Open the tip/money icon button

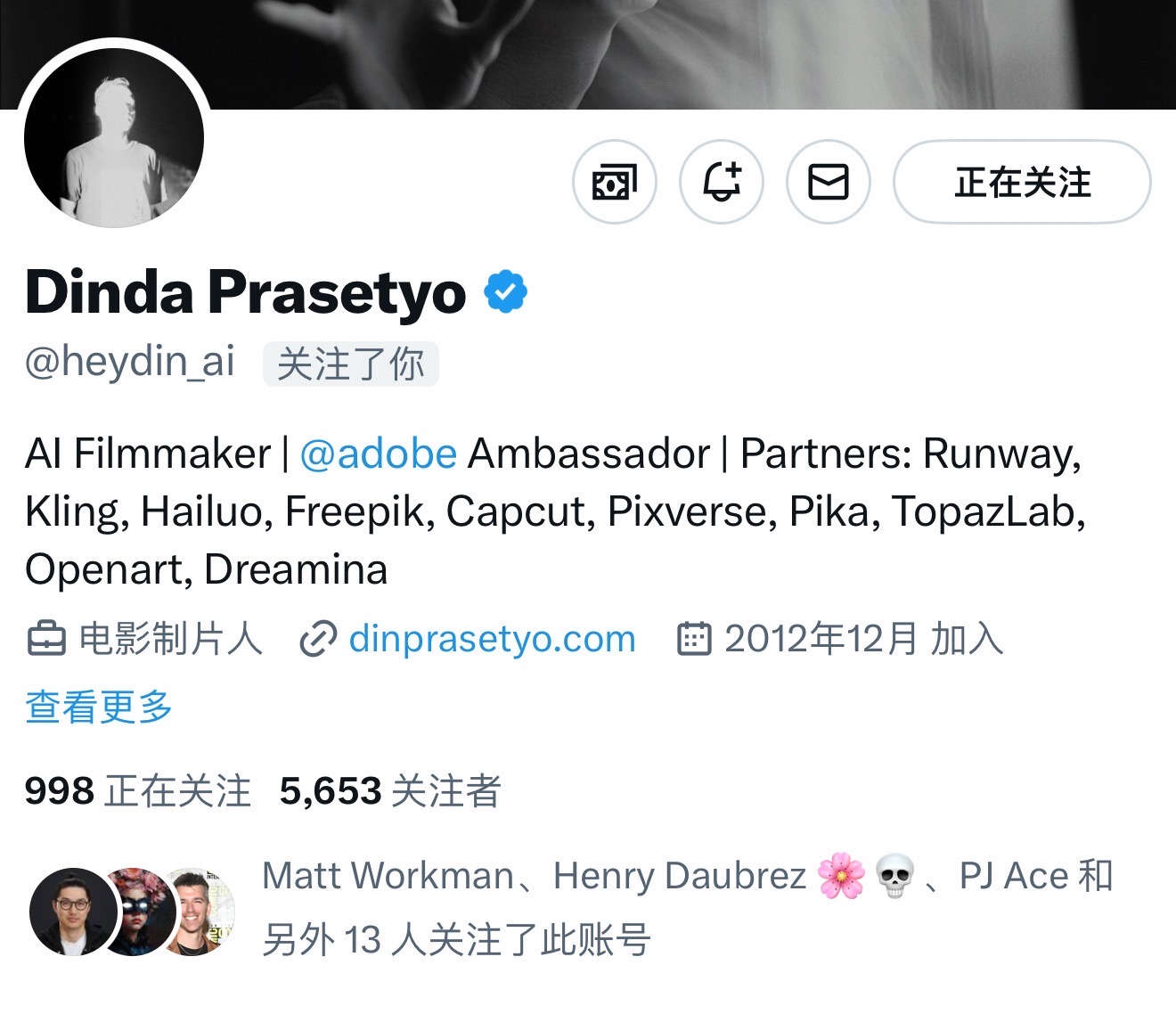click(614, 183)
